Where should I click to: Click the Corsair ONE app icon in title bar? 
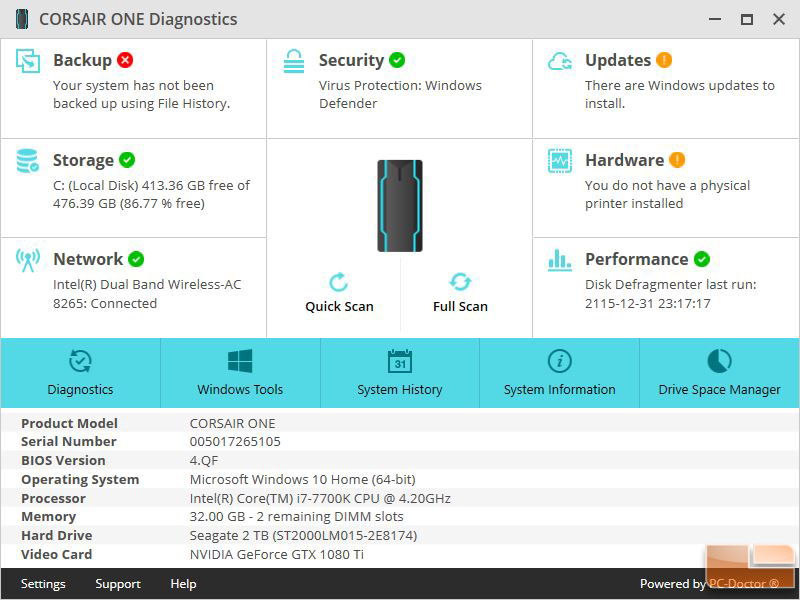pyautogui.click(x=22, y=19)
